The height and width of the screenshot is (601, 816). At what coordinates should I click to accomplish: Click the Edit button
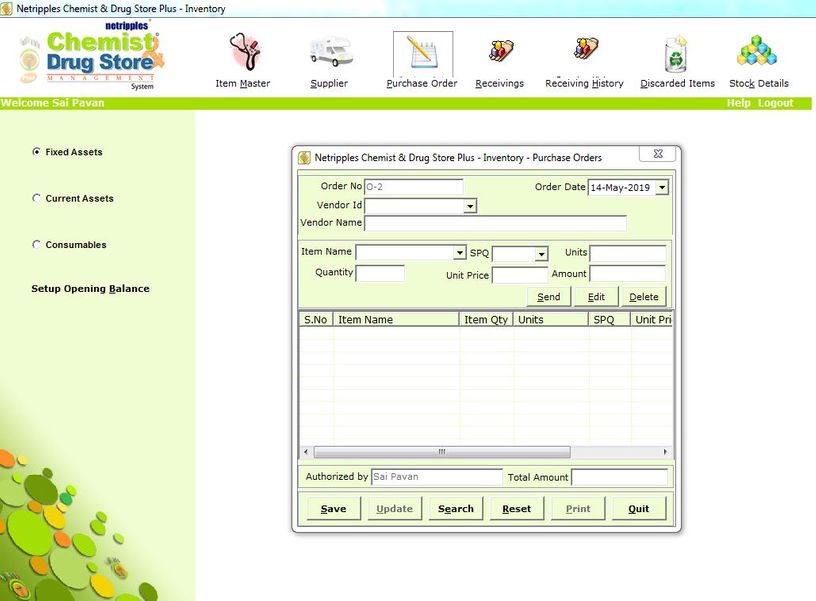click(x=596, y=297)
